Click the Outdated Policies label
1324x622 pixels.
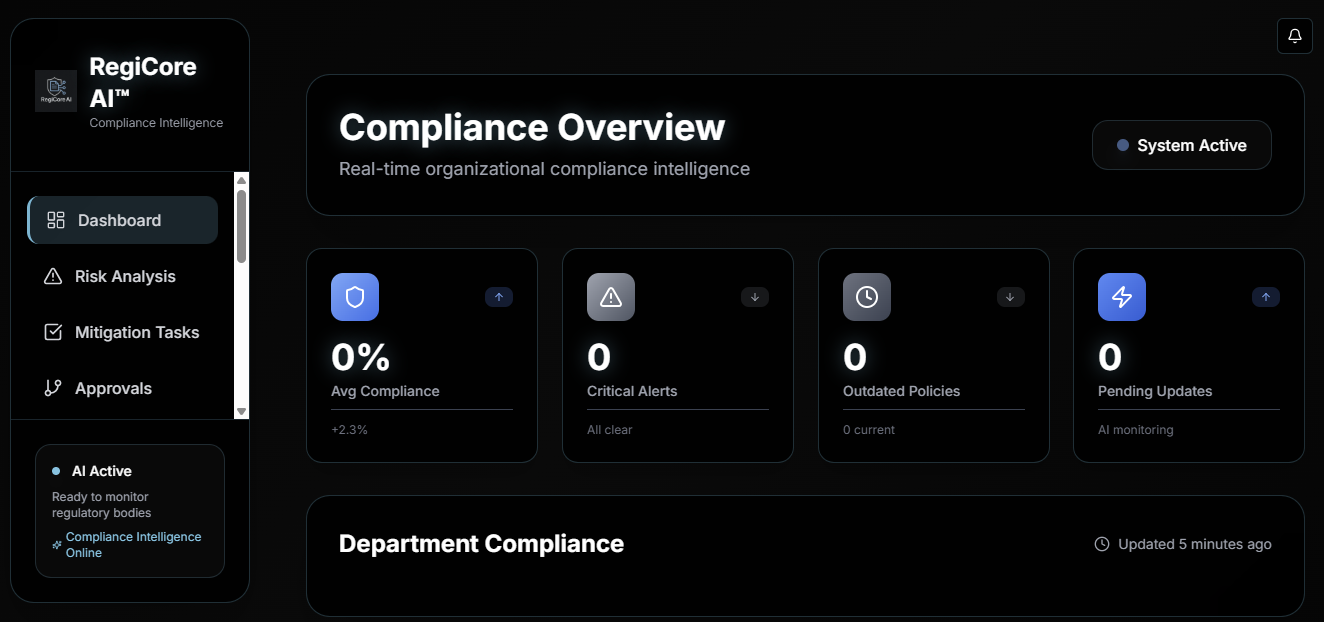(901, 391)
